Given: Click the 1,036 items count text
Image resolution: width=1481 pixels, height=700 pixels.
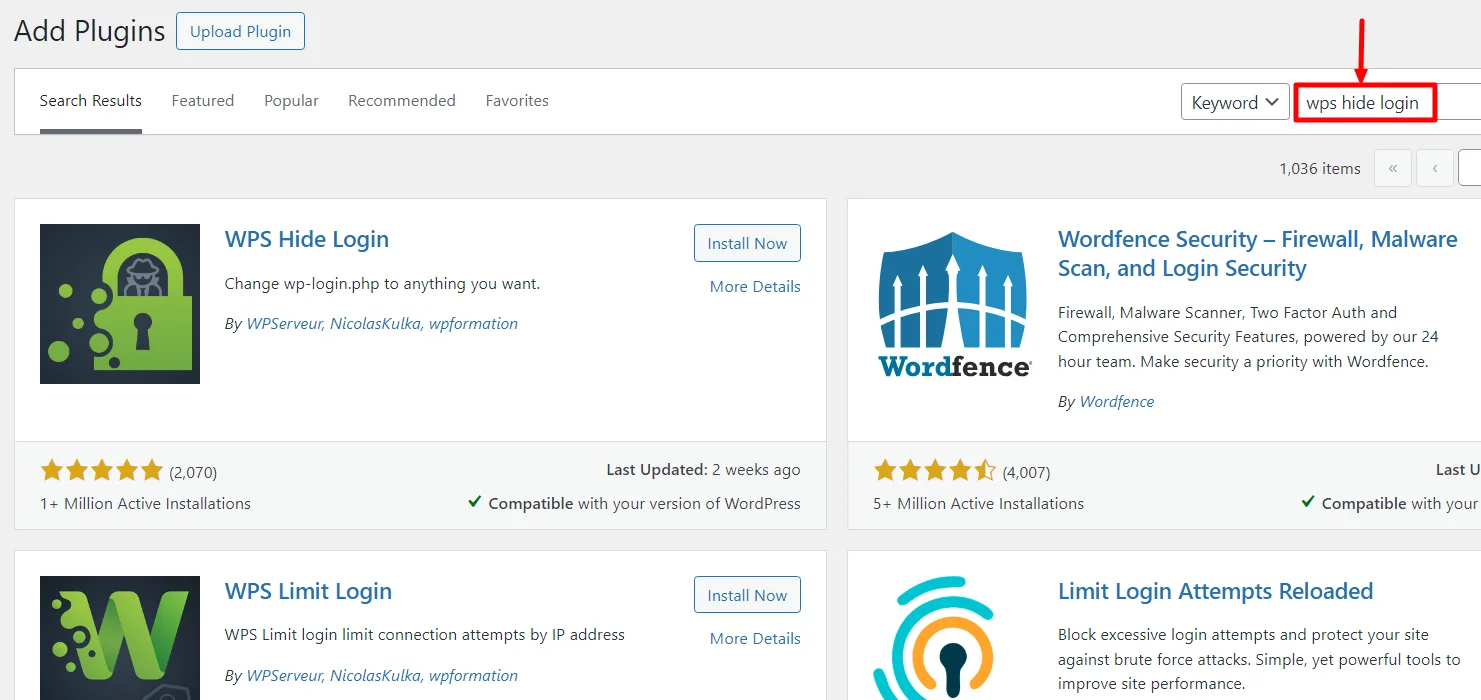Looking at the screenshot, I should click(1320, 168).
